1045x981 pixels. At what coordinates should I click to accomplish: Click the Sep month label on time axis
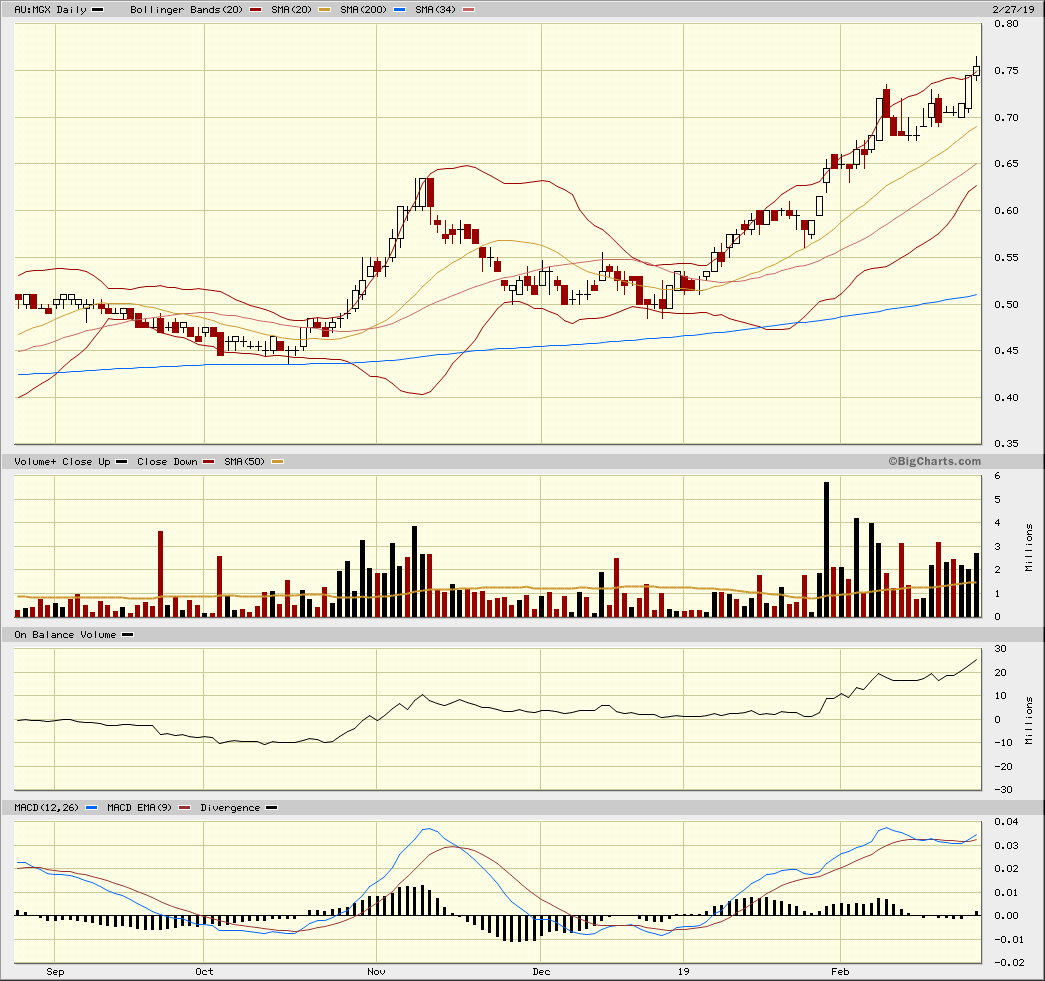pos(55,972)
